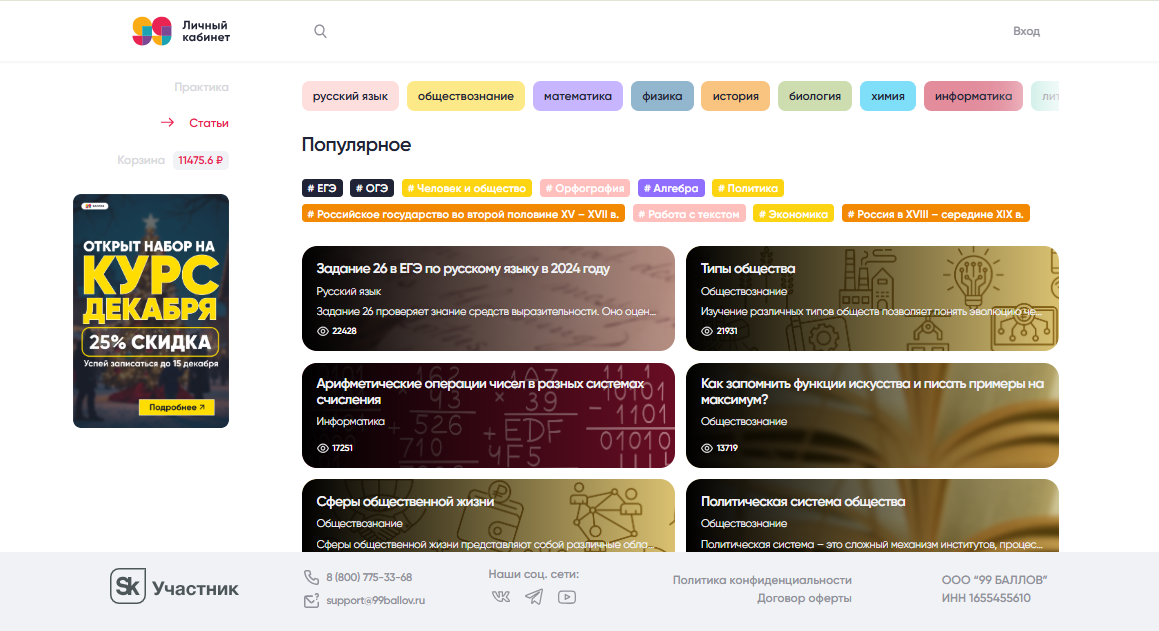This screenshot has width=1159, height=631.
Task: Click the arrow icon beside Статьи
Action: coord(168,123)
